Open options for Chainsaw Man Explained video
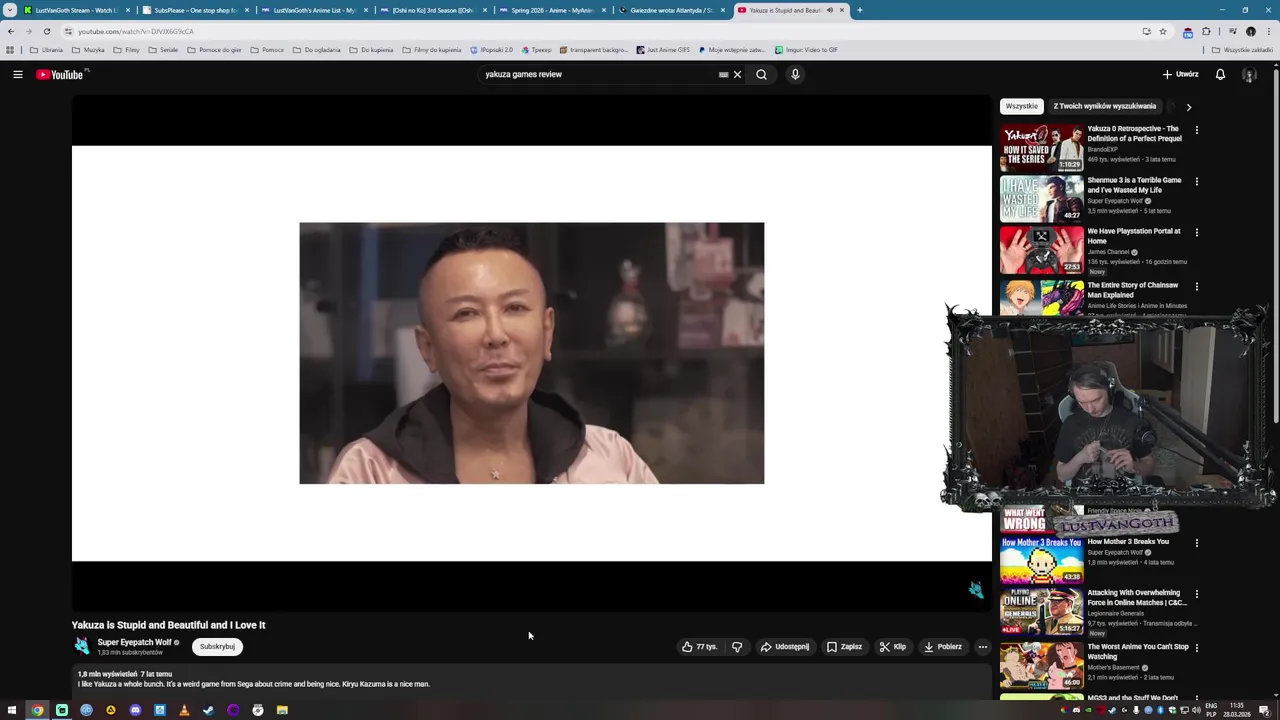Image resolution: width=1280 pixels, height=720 pixels. 1197,287
